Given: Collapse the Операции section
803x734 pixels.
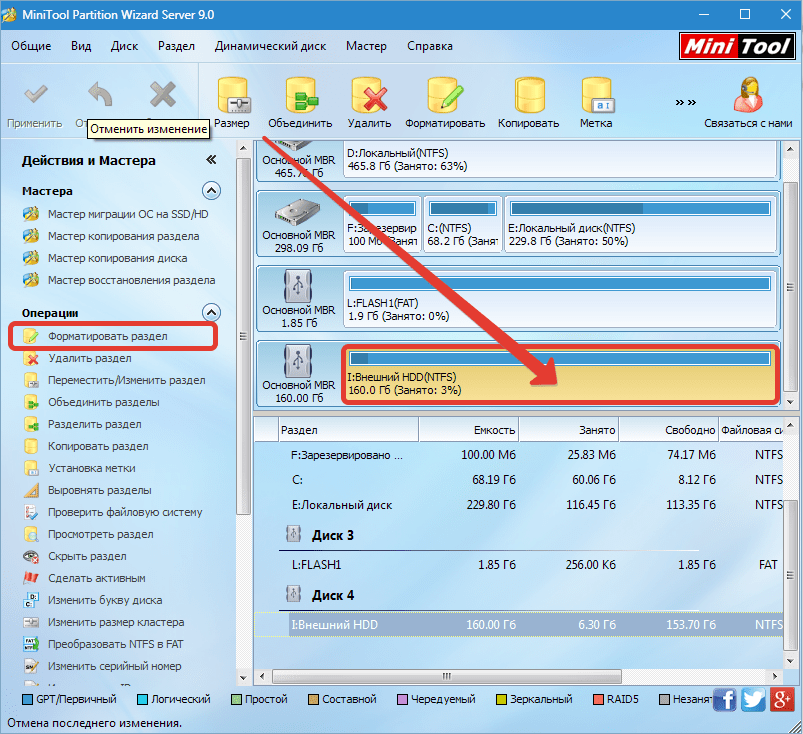Looking at the screenshot, I should [x=211, y=312].
